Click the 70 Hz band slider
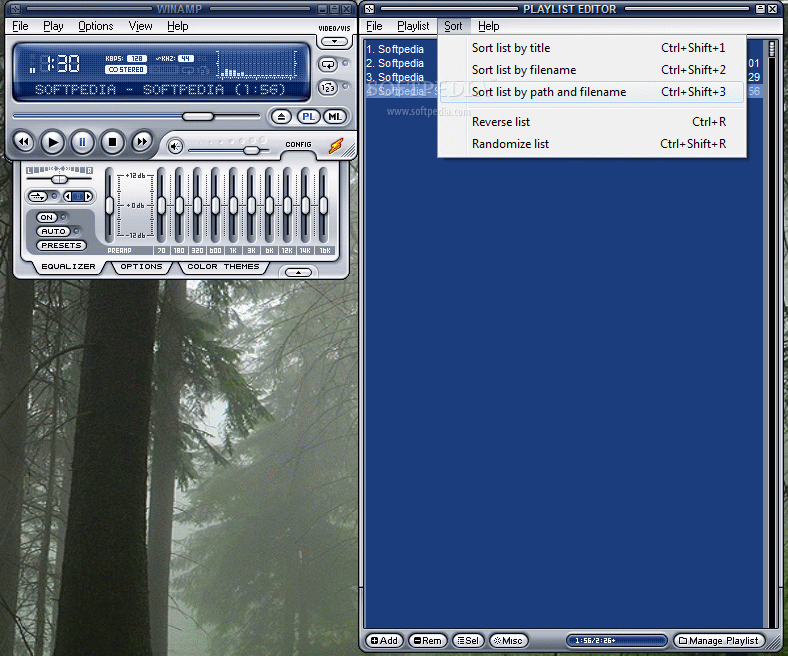This screenshot has width=788, height=656. (161, 205)
